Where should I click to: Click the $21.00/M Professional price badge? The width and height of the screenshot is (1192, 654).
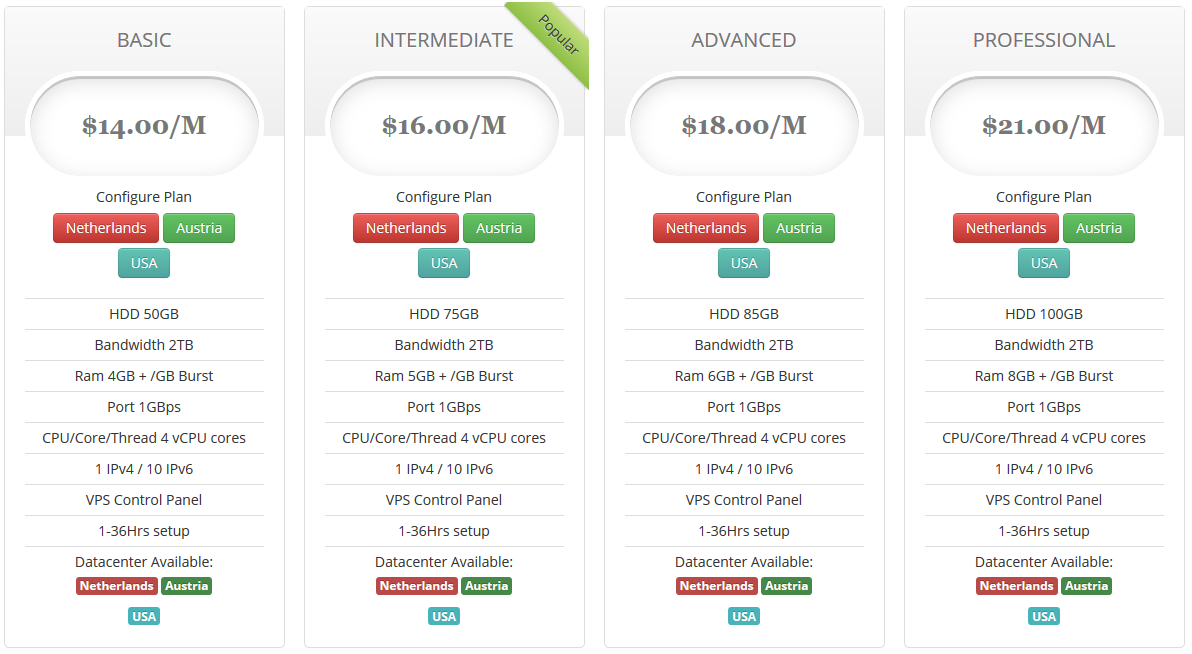(1044, 126)
